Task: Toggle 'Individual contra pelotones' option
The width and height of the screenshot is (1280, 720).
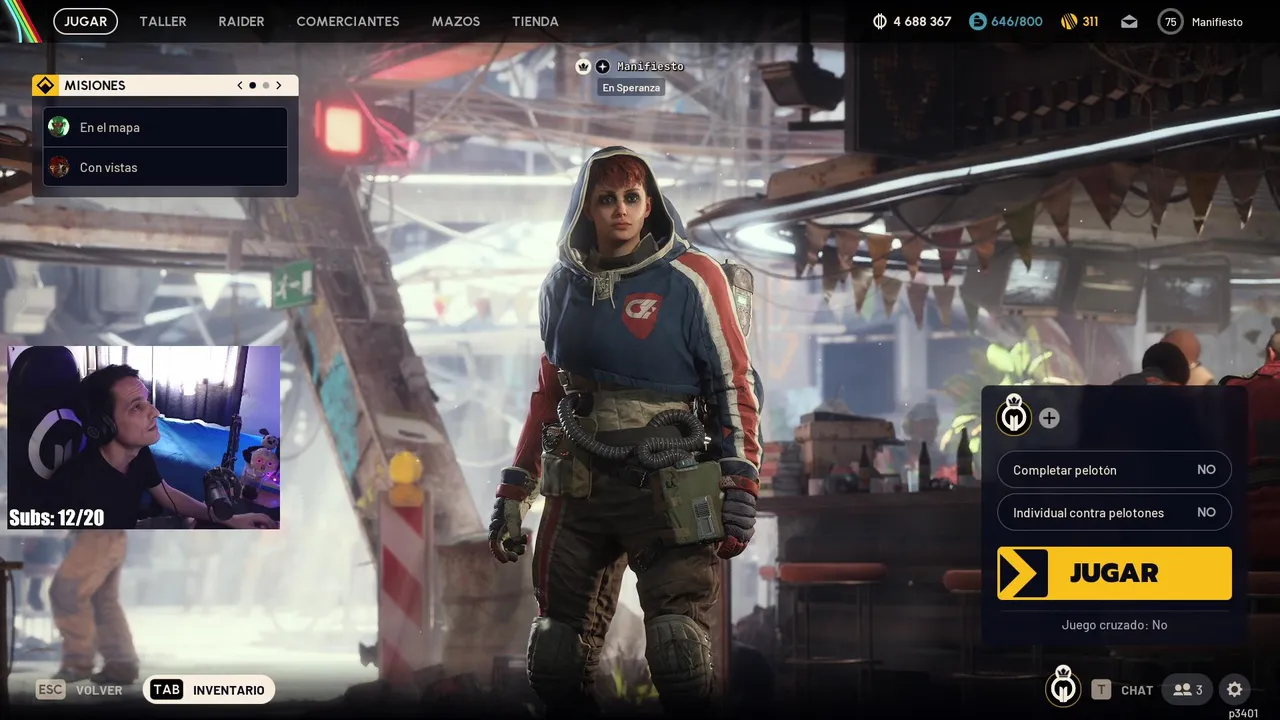Action: click(x=1114, y=512)
